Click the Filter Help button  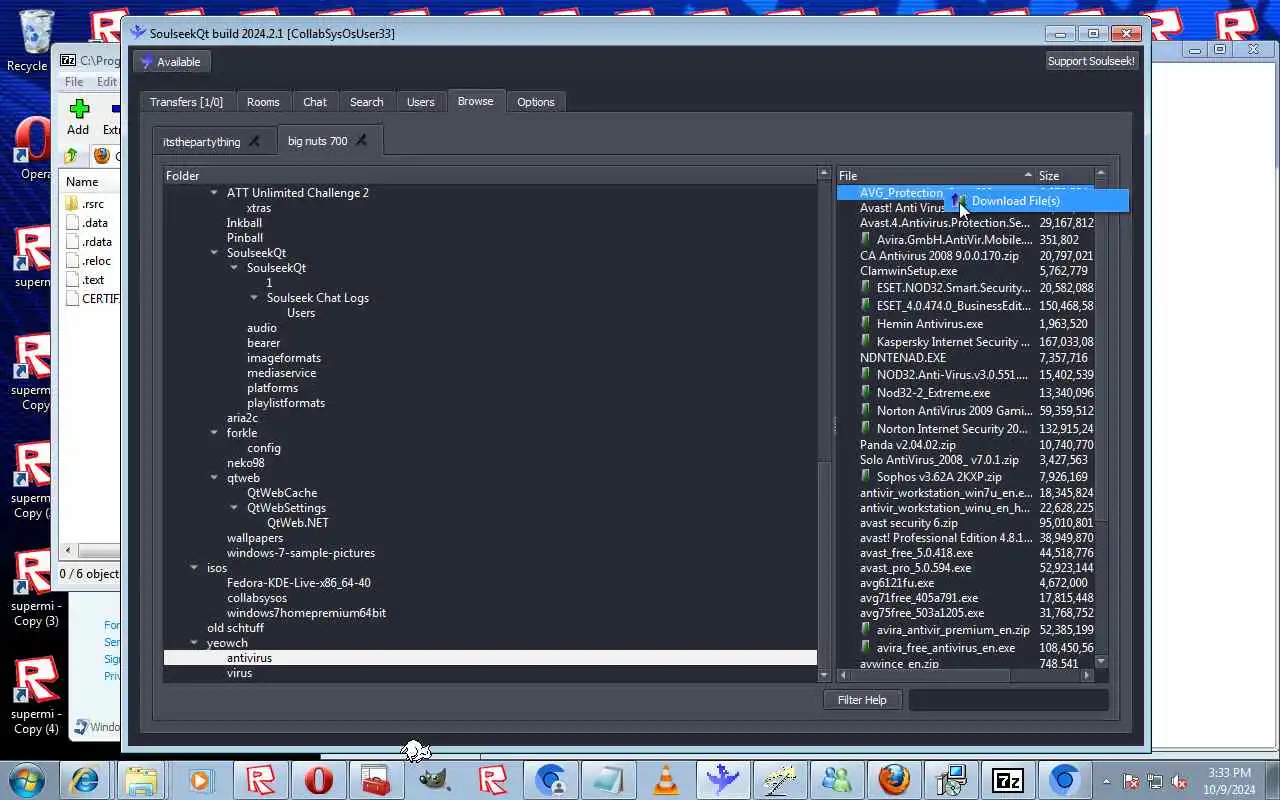pos(862,700)
